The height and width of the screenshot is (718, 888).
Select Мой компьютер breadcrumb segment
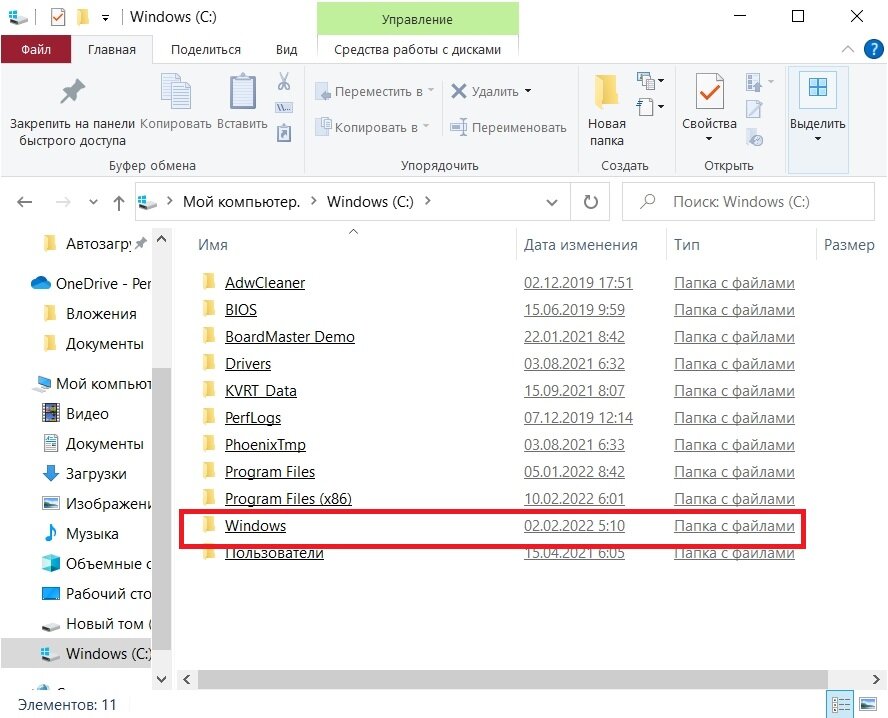click(x=241, y=202)
